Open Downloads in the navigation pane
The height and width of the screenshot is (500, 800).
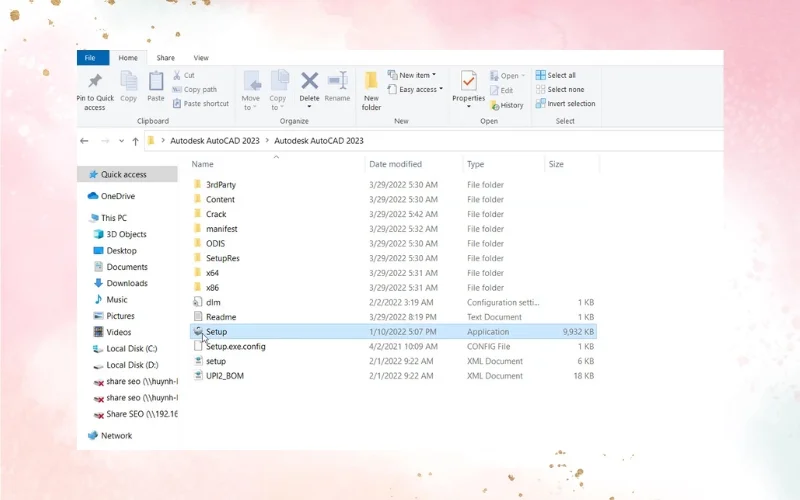(127, 283)
